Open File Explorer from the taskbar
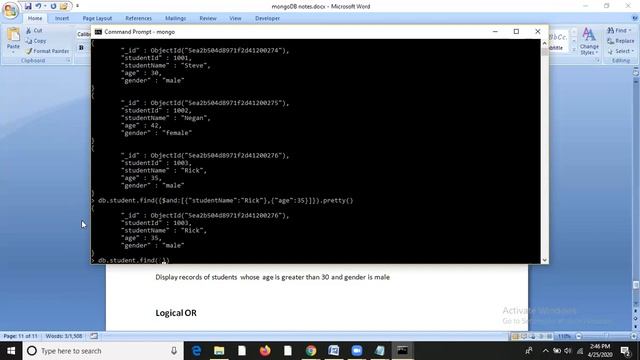 tap(219, 351)
